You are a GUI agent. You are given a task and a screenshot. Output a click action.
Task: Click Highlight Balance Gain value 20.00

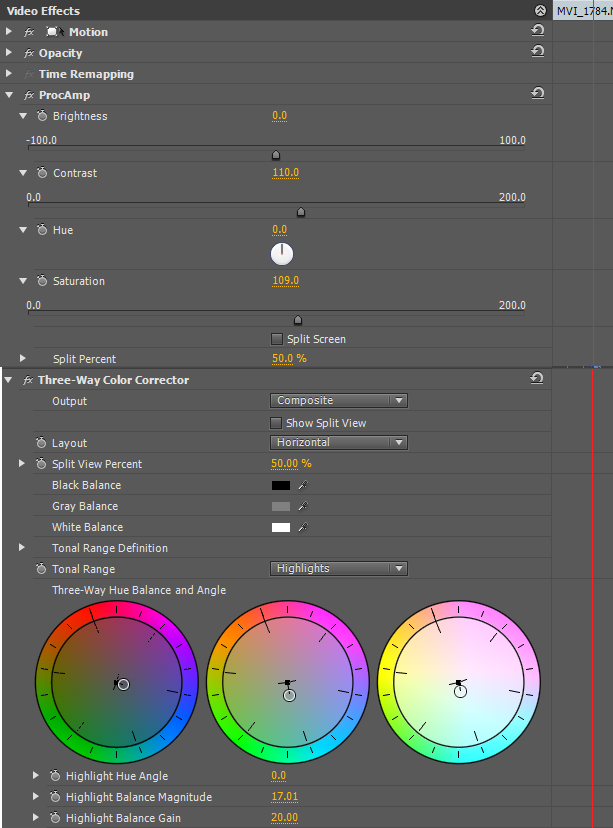[x=285, y=817]
